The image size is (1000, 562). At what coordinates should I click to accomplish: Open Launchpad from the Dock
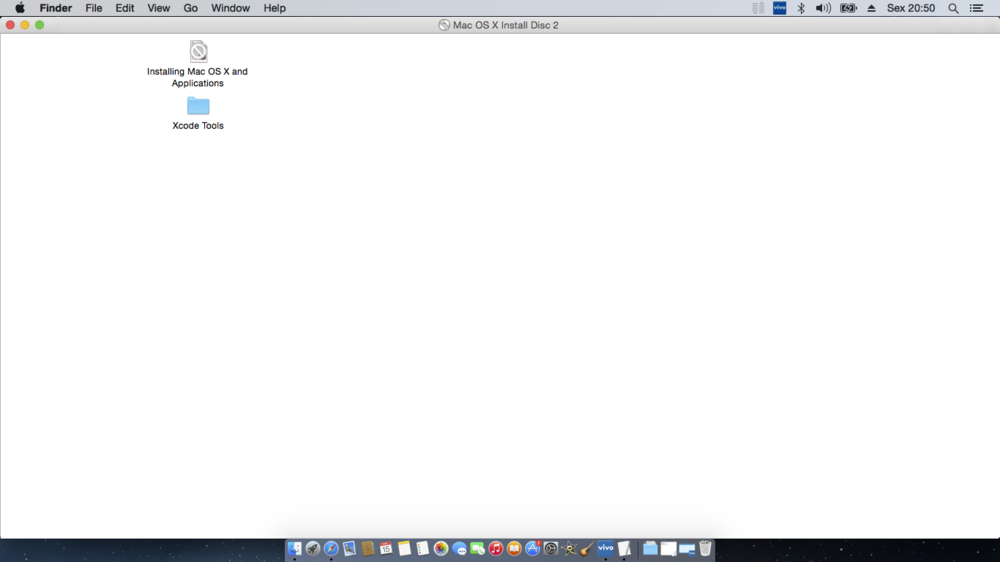click(x=313, y=549)
